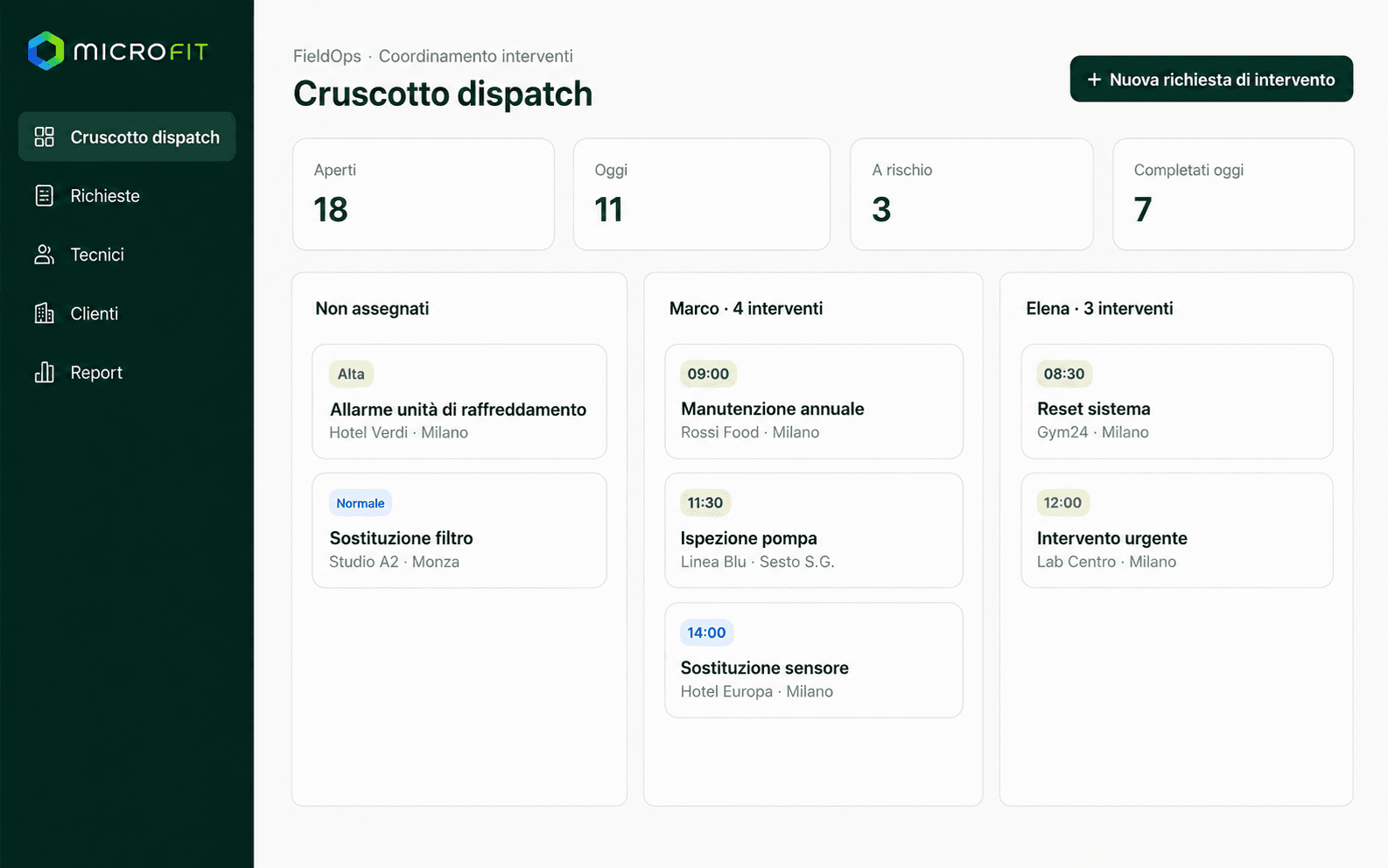Click the Coordinamento interventi breadcrumb text
Viewport: 1388px width, 868px height.
click(476, 56)
